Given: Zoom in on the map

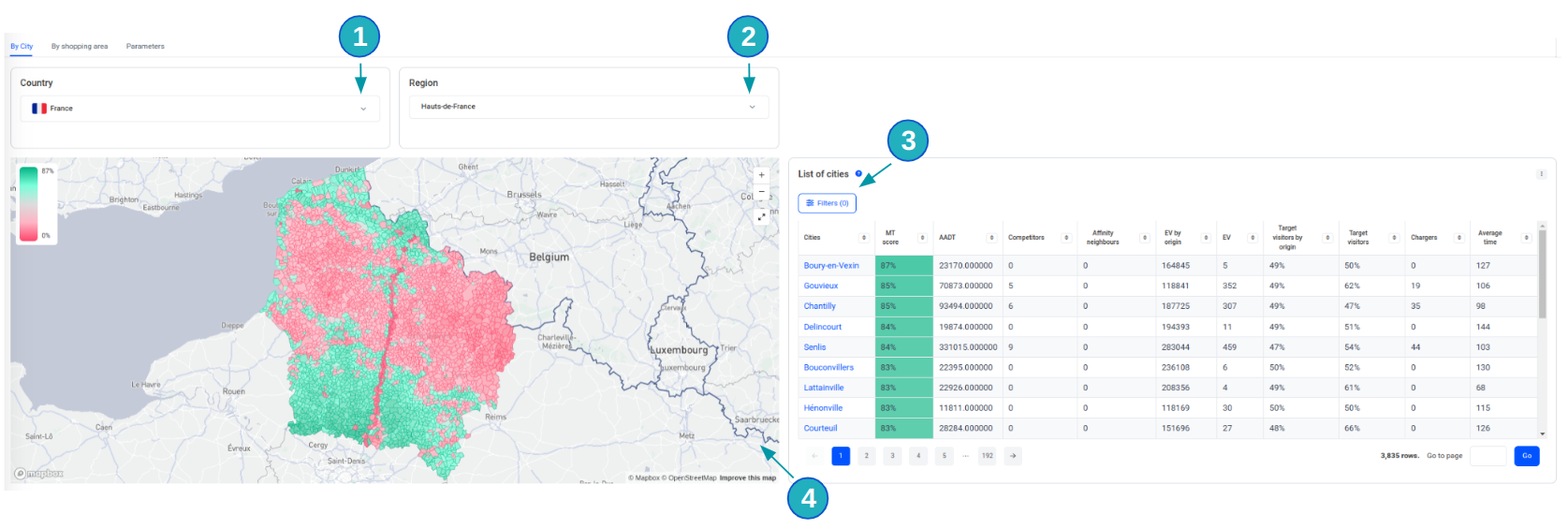Looking at the screenshot, I should point(761,175).
